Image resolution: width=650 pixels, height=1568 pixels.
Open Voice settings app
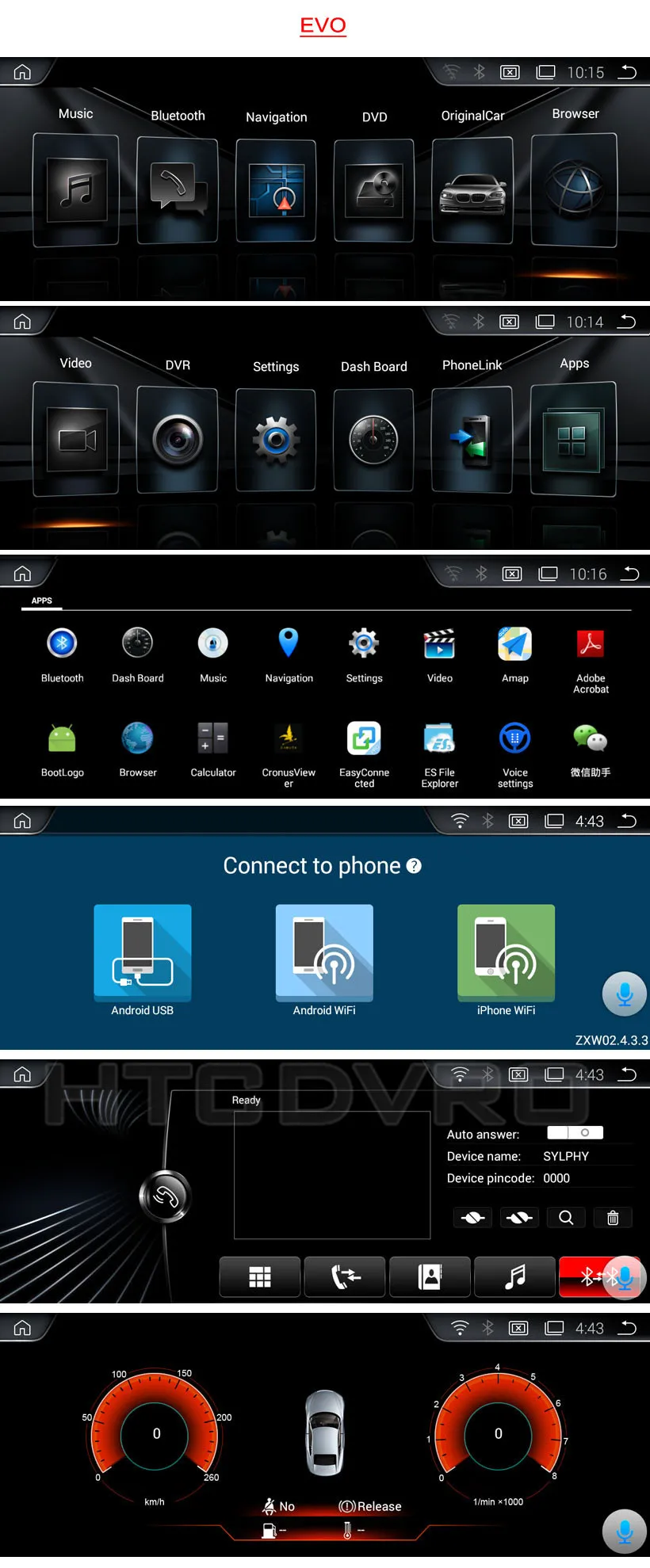coord(515,754)
